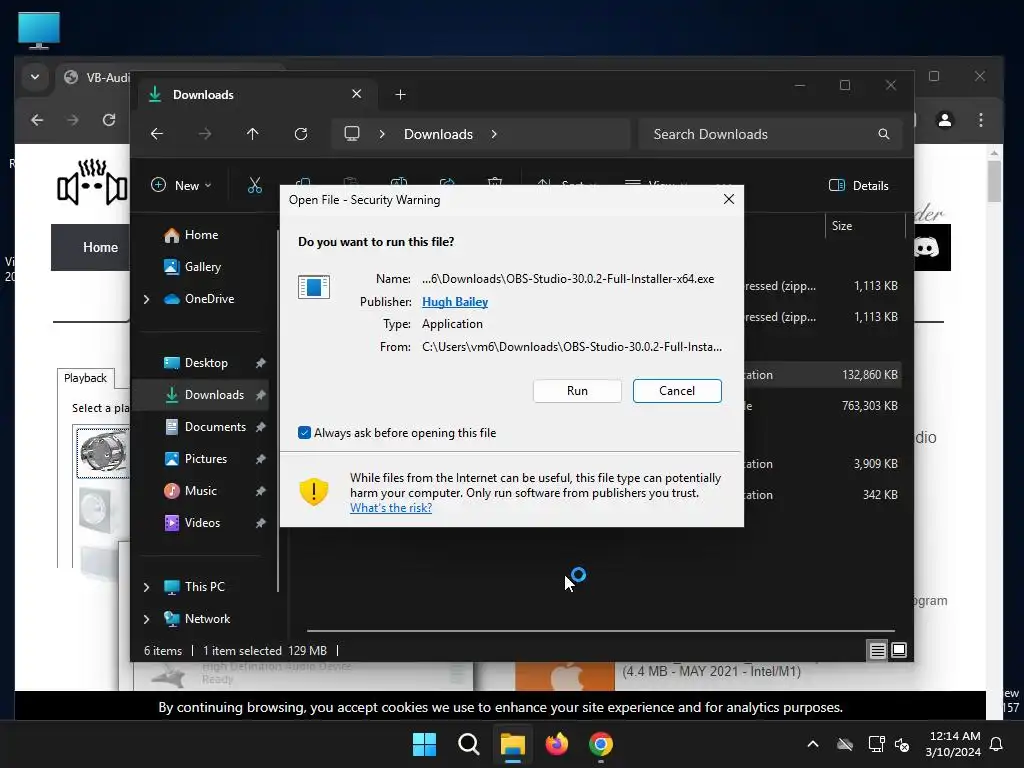Select the 763,303 KB file row
The height and width of the screenshot is (768, 1024).
(x=823, y=406)
